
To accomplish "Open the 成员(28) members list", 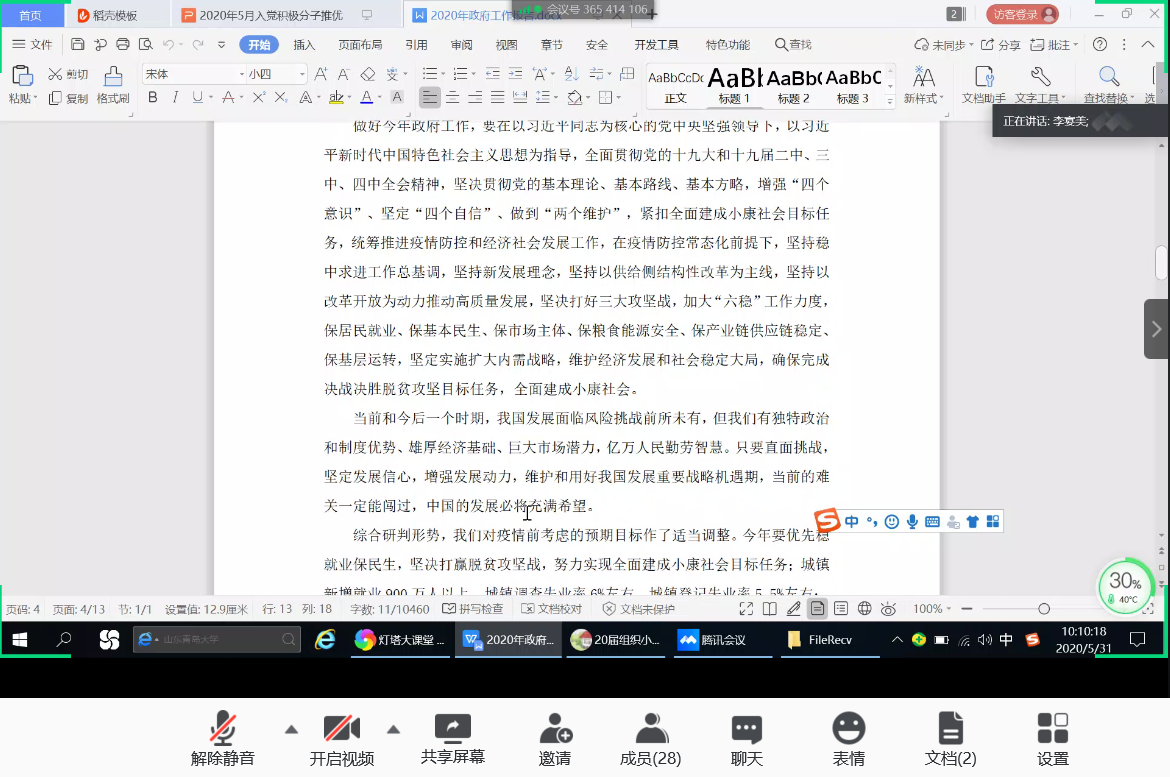I will coord(649,740).
